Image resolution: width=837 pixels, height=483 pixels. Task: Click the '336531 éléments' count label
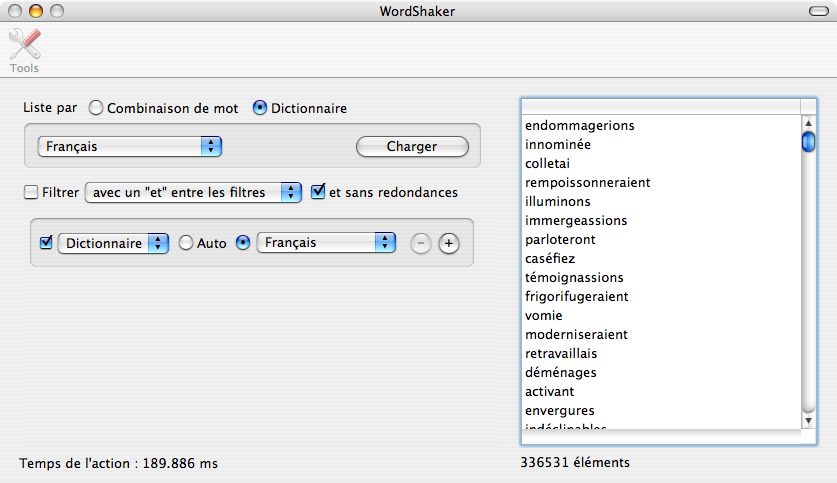click(x=575, y=462)
